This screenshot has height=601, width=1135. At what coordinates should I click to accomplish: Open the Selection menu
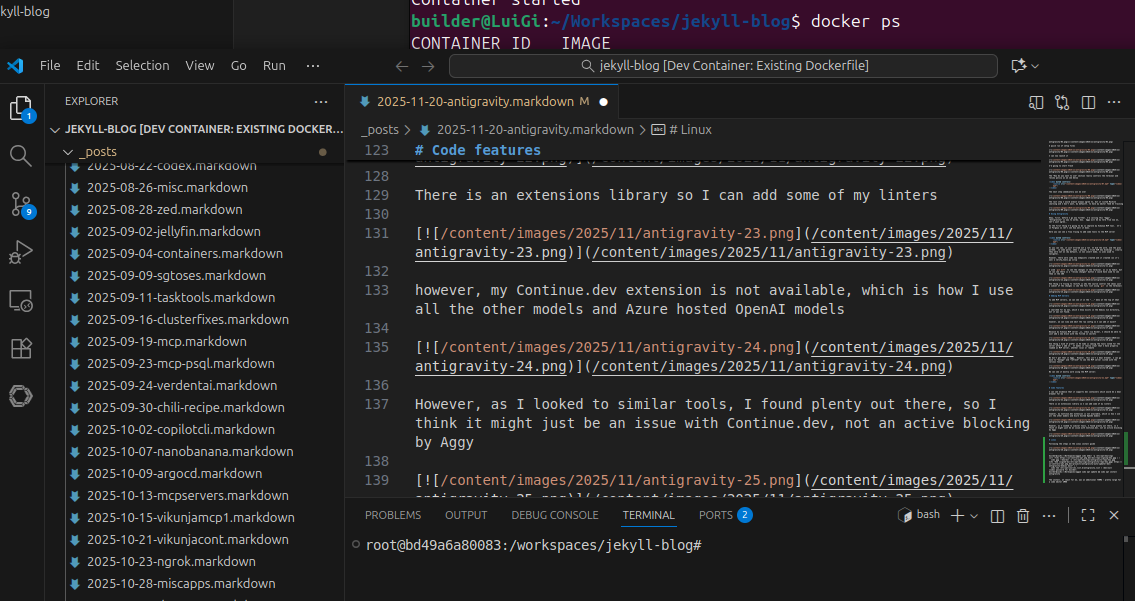click(142, 66)
